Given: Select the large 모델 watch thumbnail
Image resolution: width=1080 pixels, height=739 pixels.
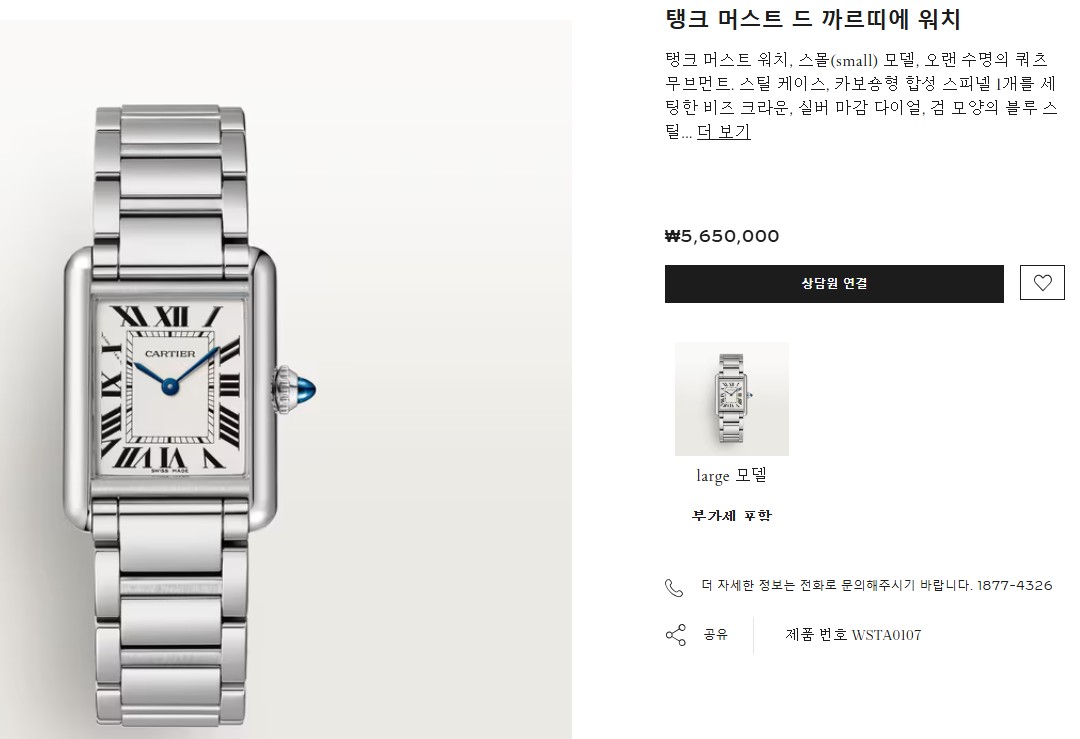Looking at the screenshot, I should (731, 399).
